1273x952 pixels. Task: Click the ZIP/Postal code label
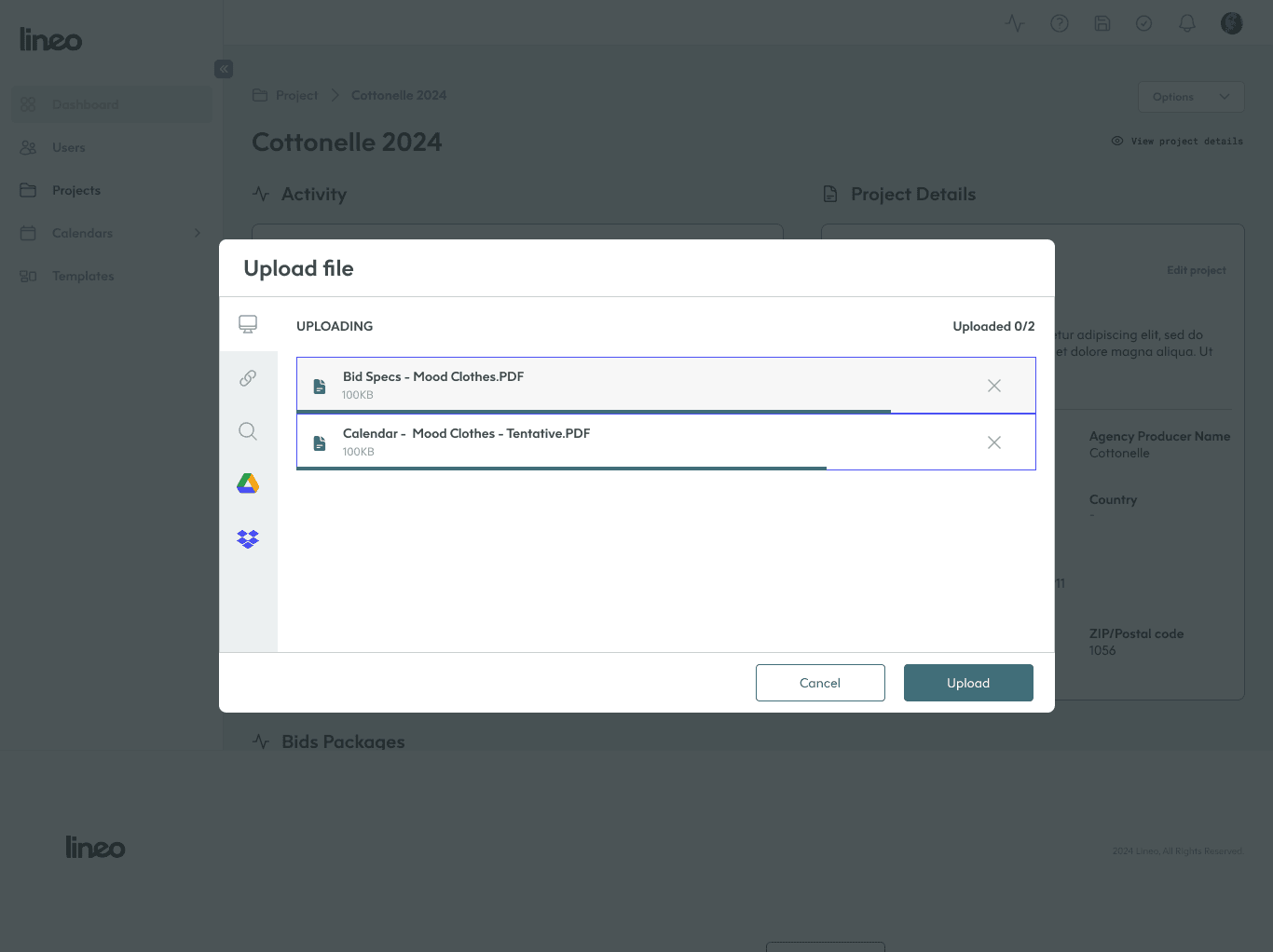coord(1136,633)
